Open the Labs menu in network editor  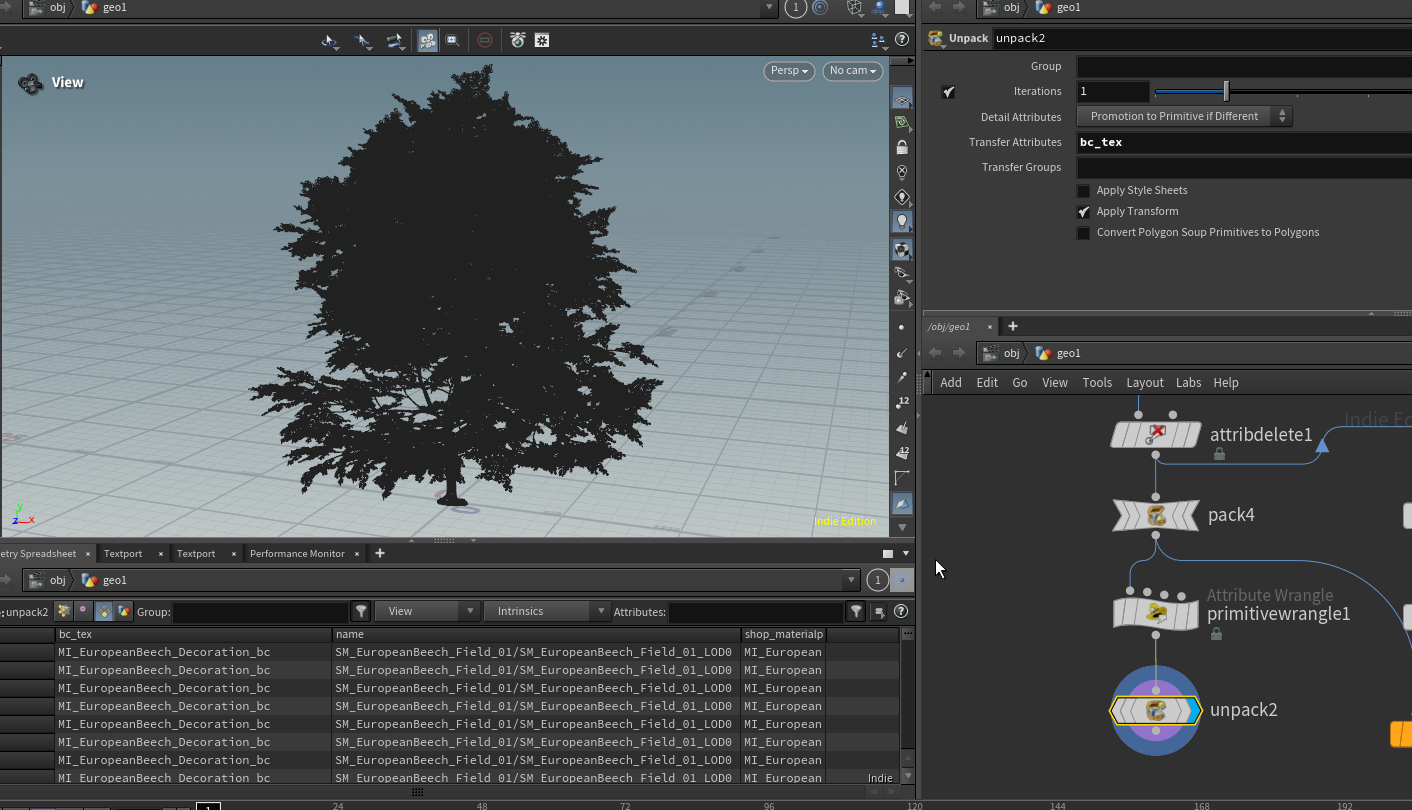1188,383
